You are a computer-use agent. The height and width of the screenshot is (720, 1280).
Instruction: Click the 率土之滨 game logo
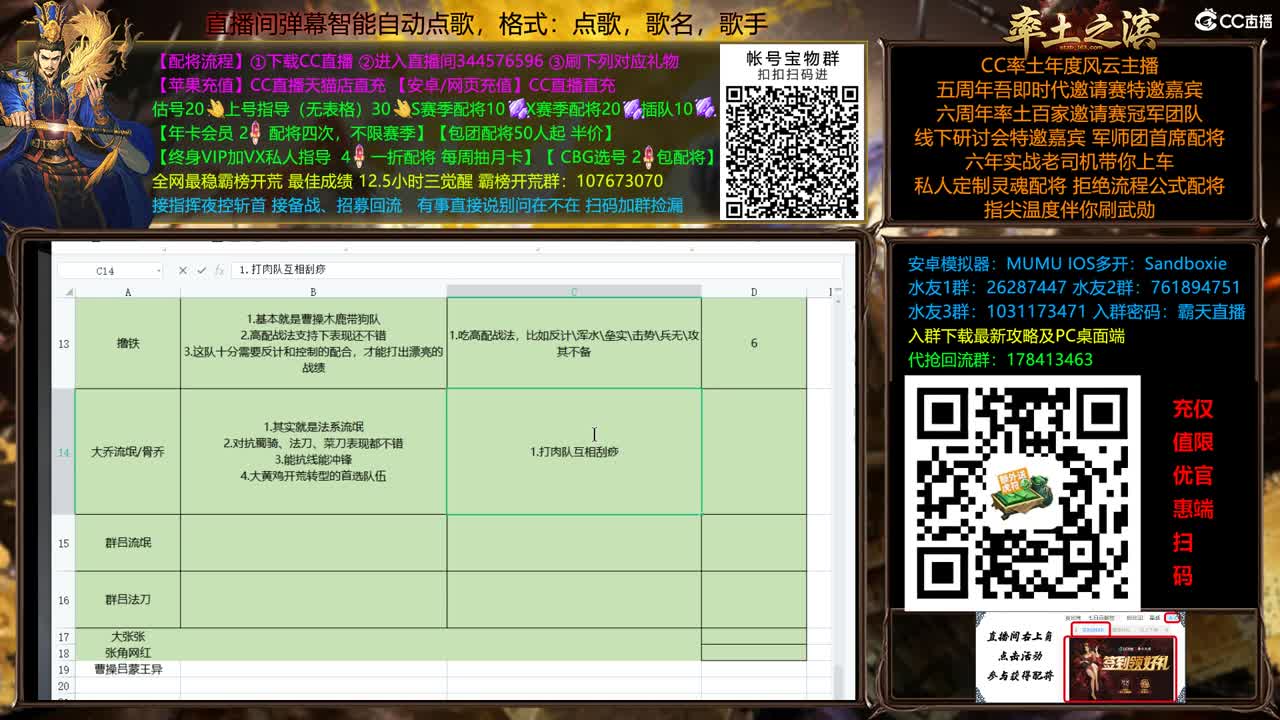(1082, 27)
